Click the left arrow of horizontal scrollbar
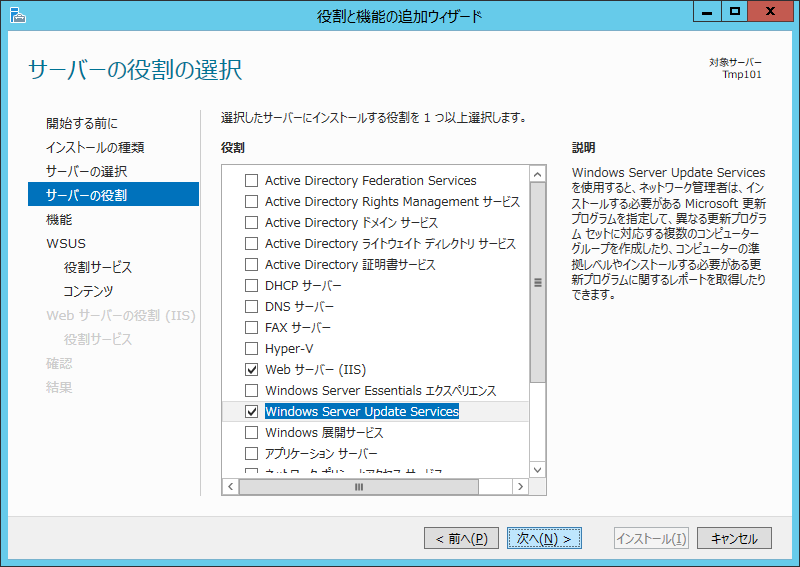The width and height of the screenshot is (800, 567). tap(231, 486)
